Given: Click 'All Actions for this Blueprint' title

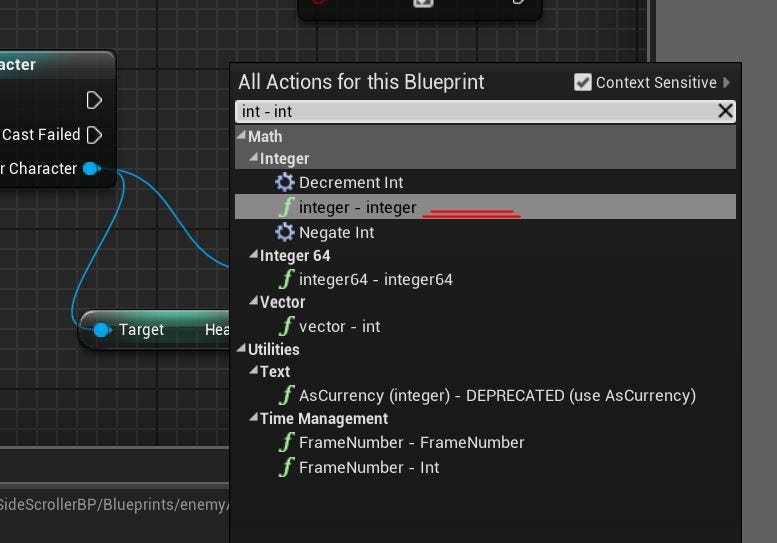Looking at the screenshot, I should click(x=361, y=82).
